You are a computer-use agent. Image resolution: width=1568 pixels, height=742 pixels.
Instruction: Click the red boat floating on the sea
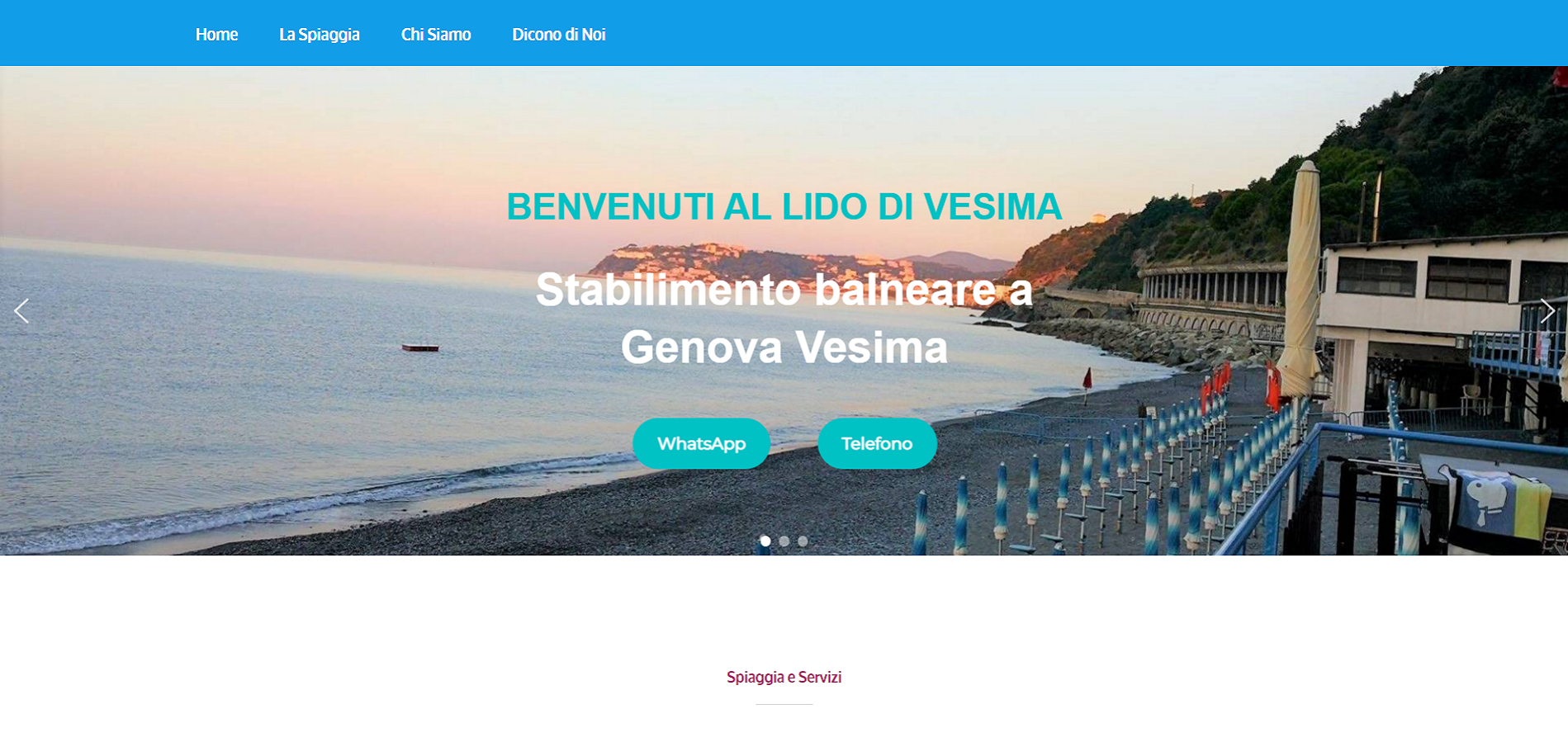(x=419, y=348)
